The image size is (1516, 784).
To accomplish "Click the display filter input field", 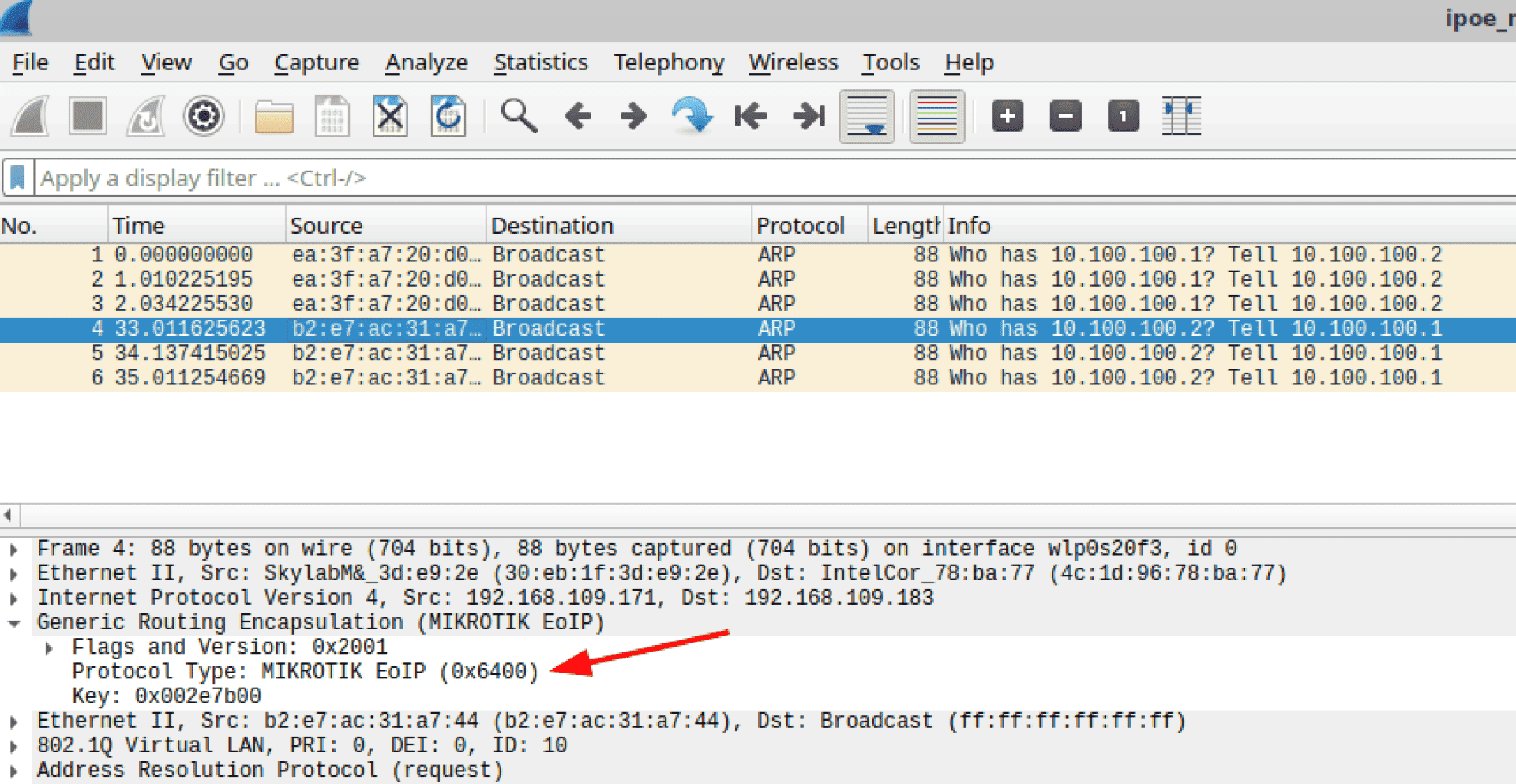I will click(x=711, y=178).
